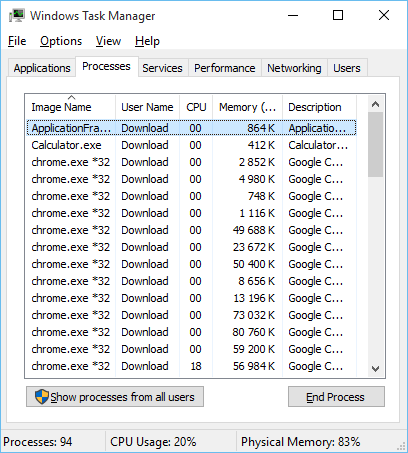Go to the Performance tab
This screenshot has width=408, height=453.
[225, 68]
